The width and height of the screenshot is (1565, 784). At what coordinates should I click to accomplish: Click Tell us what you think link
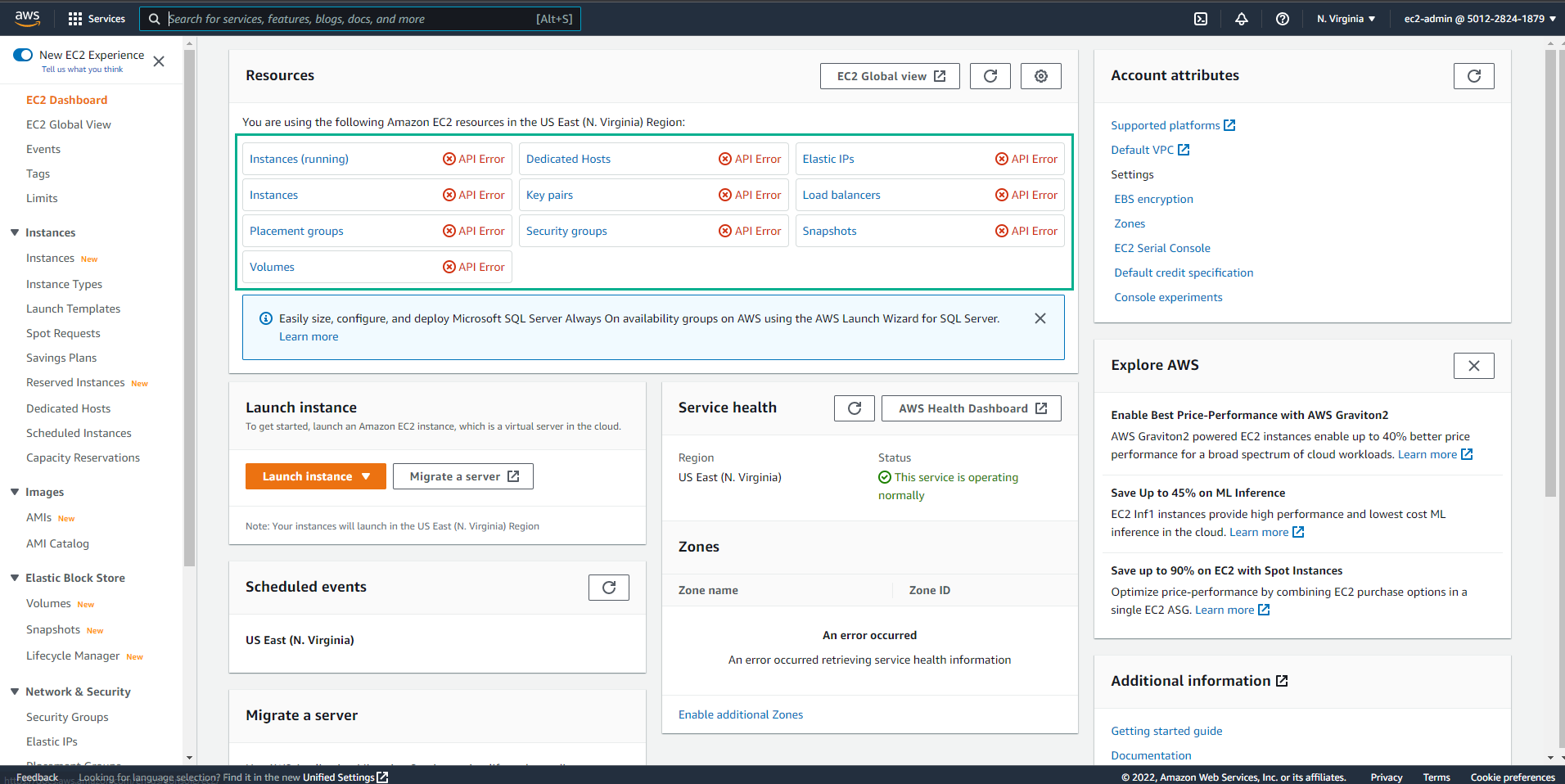[x=82, y=70]
